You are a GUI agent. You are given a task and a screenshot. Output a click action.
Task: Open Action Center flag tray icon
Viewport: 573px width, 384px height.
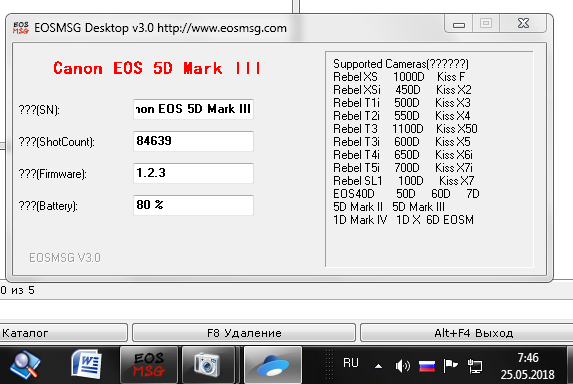point(450,366)
